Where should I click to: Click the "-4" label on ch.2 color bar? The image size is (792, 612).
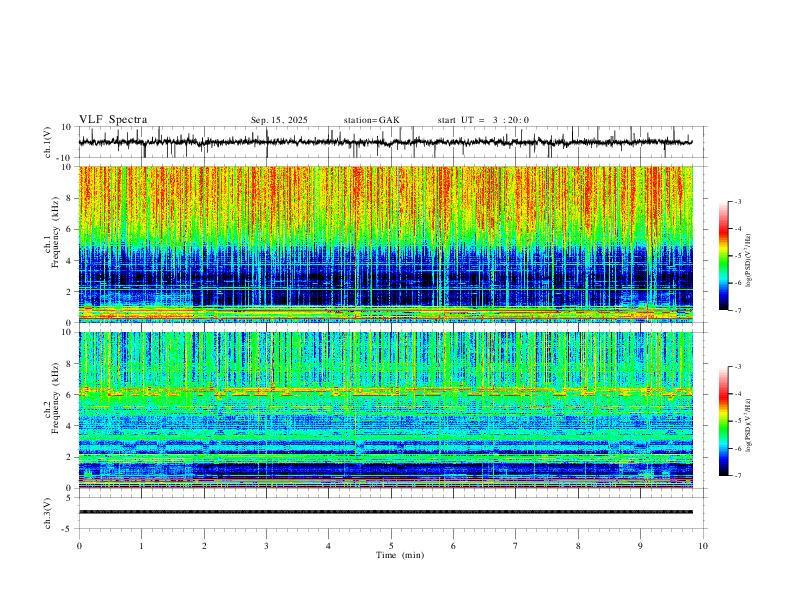738,394
